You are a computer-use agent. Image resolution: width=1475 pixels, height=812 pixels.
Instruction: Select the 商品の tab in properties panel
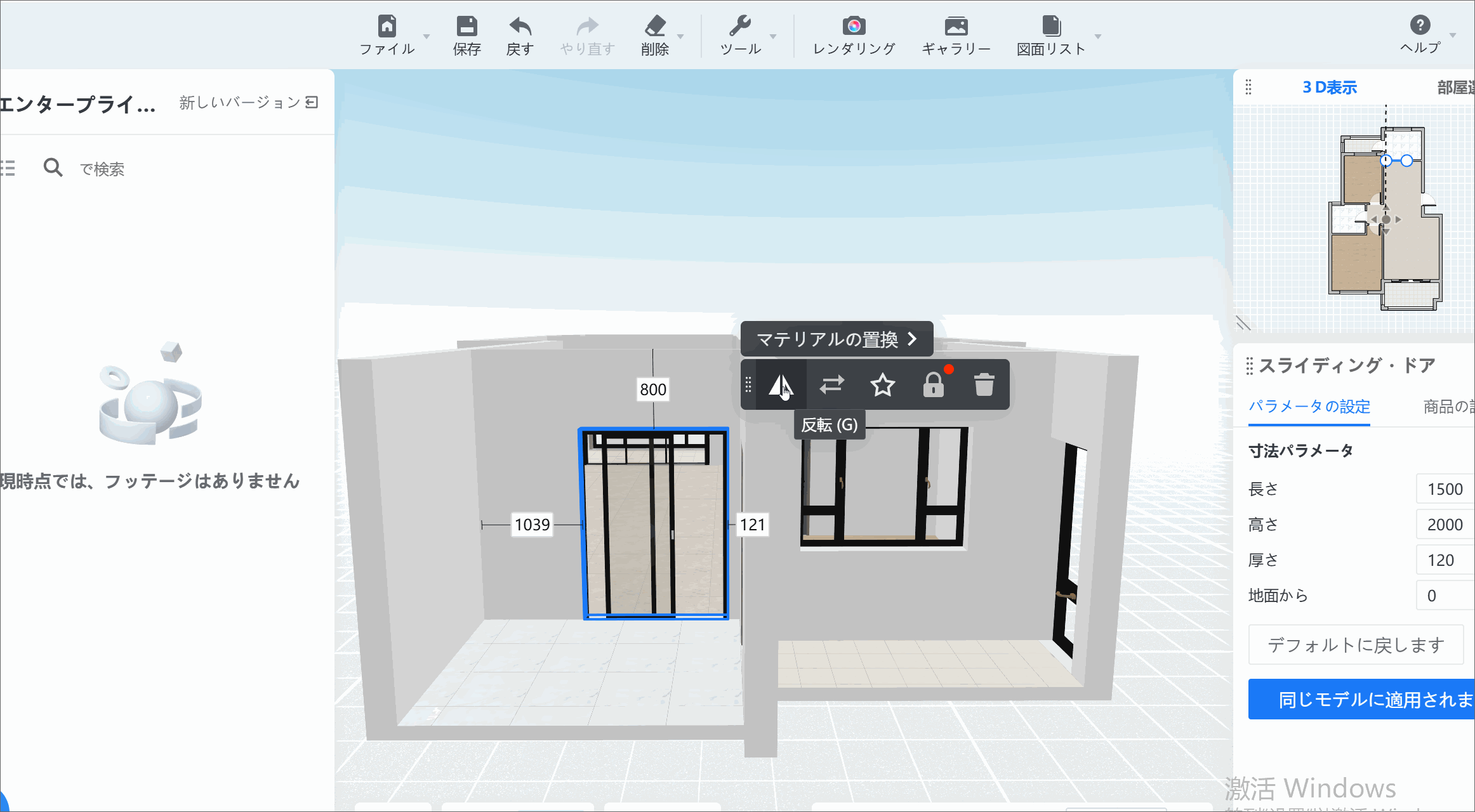1448,407
